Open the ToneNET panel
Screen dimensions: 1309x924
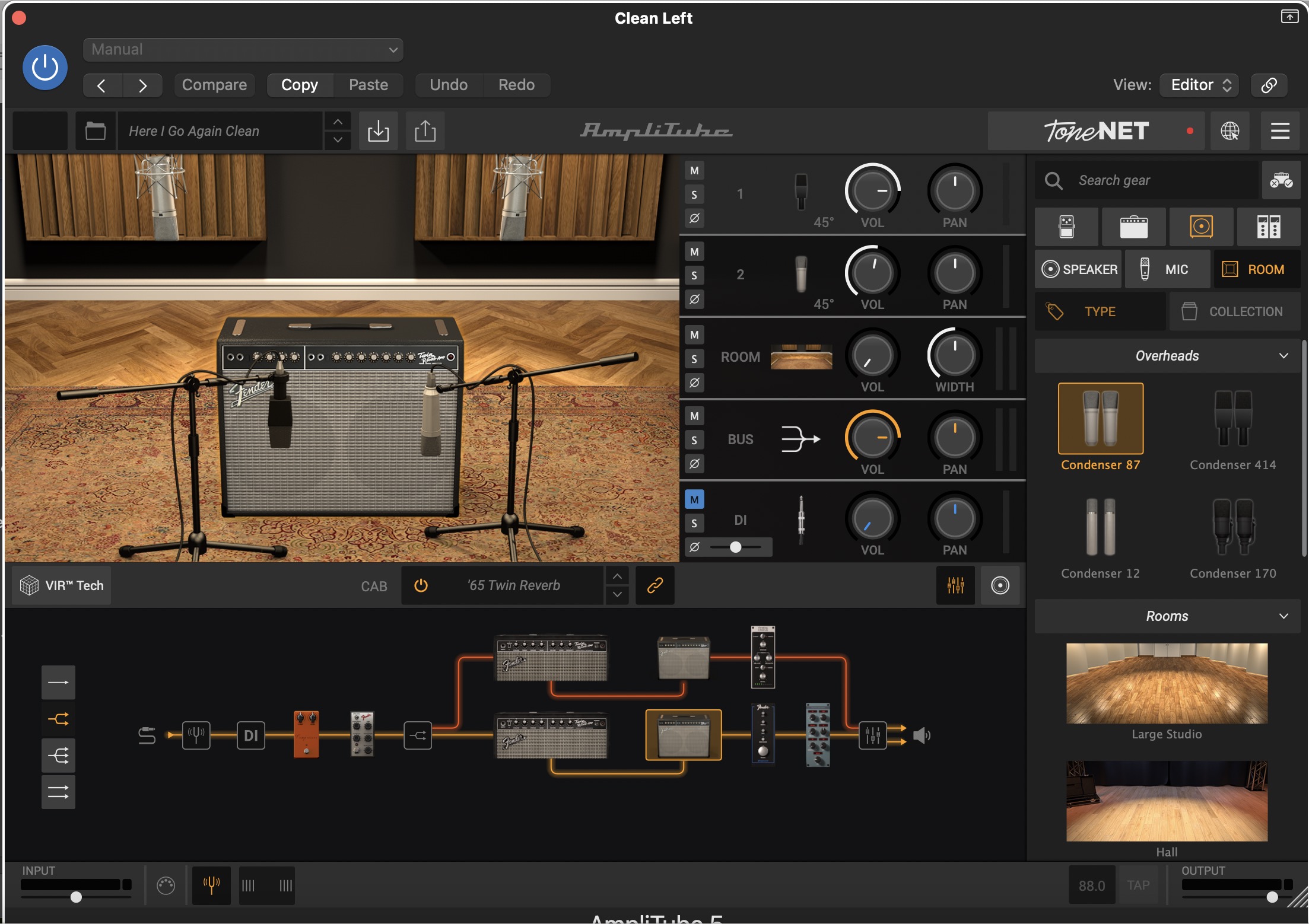click(x=1095, y=130)
